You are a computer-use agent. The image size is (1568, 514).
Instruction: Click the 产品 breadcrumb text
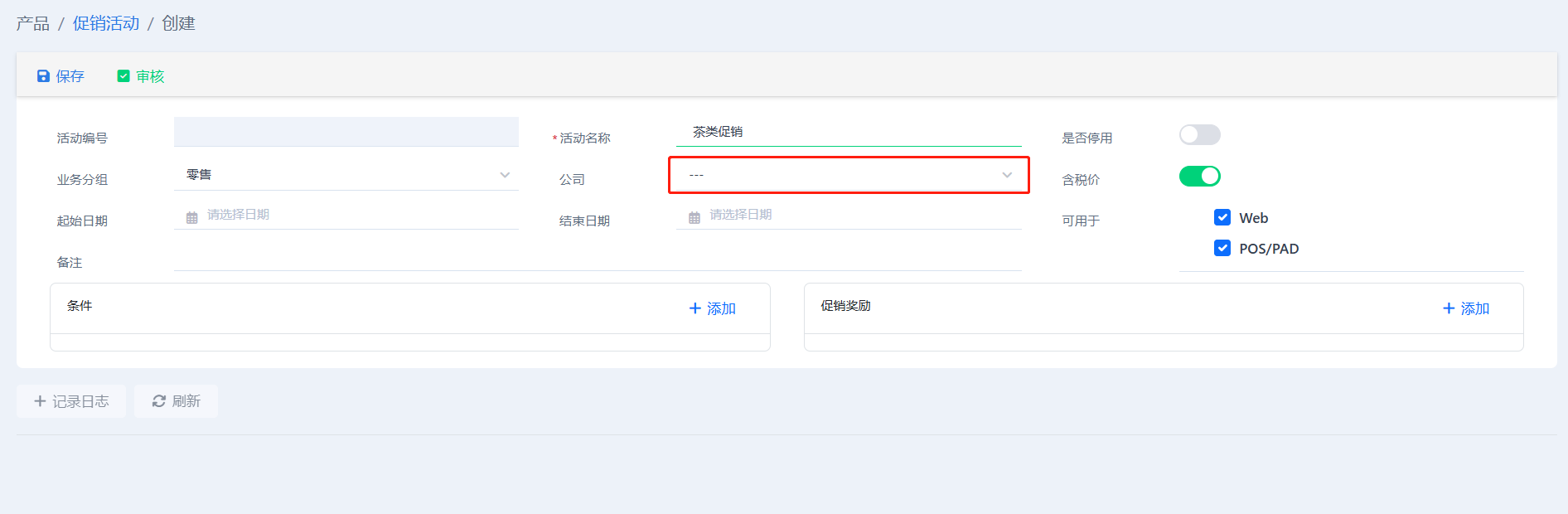[x=33, y=23]
